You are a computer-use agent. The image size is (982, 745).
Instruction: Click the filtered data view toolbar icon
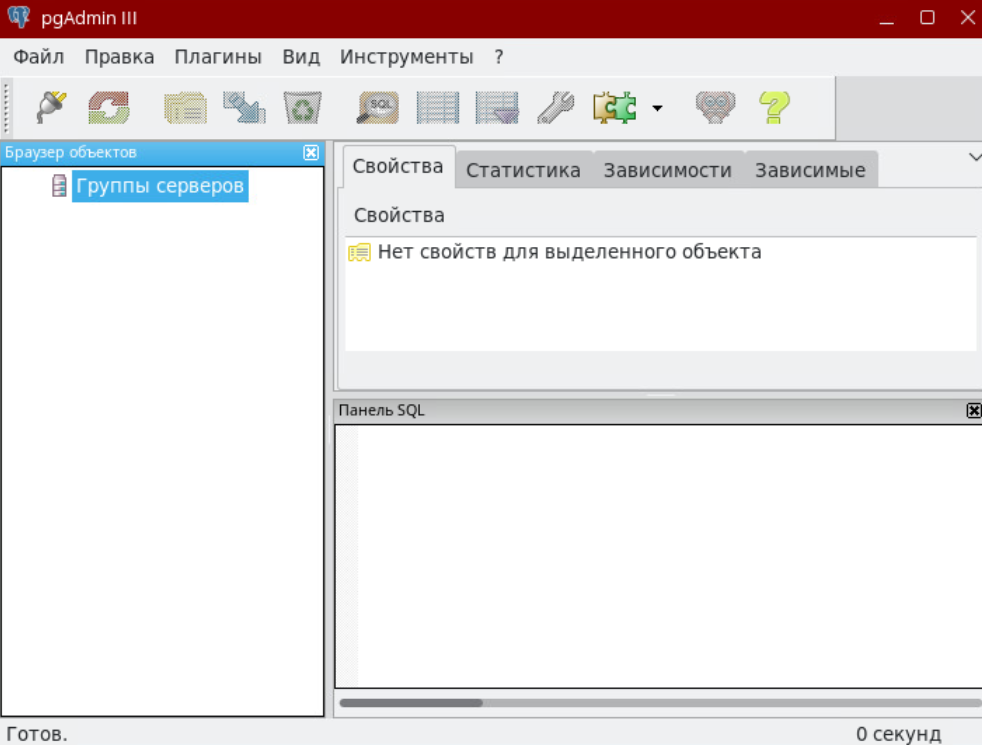tap(497, 107)
